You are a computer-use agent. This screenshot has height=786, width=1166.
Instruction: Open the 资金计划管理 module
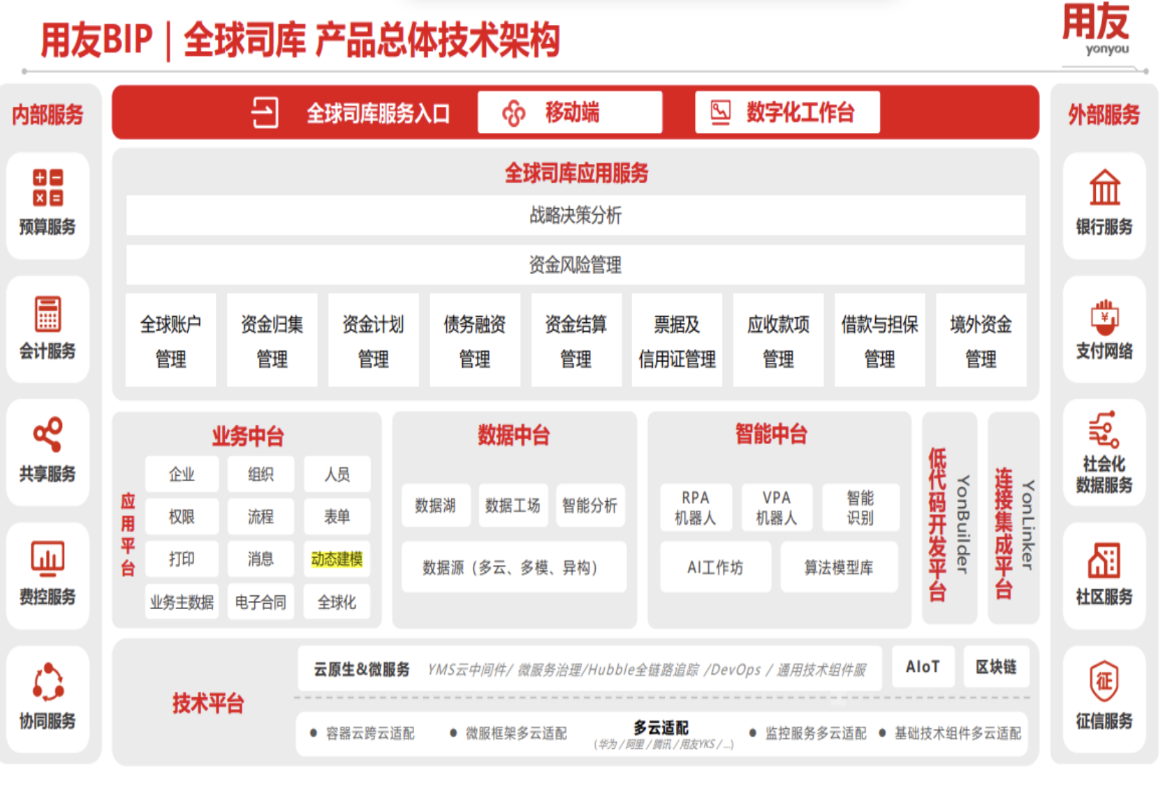373,341
